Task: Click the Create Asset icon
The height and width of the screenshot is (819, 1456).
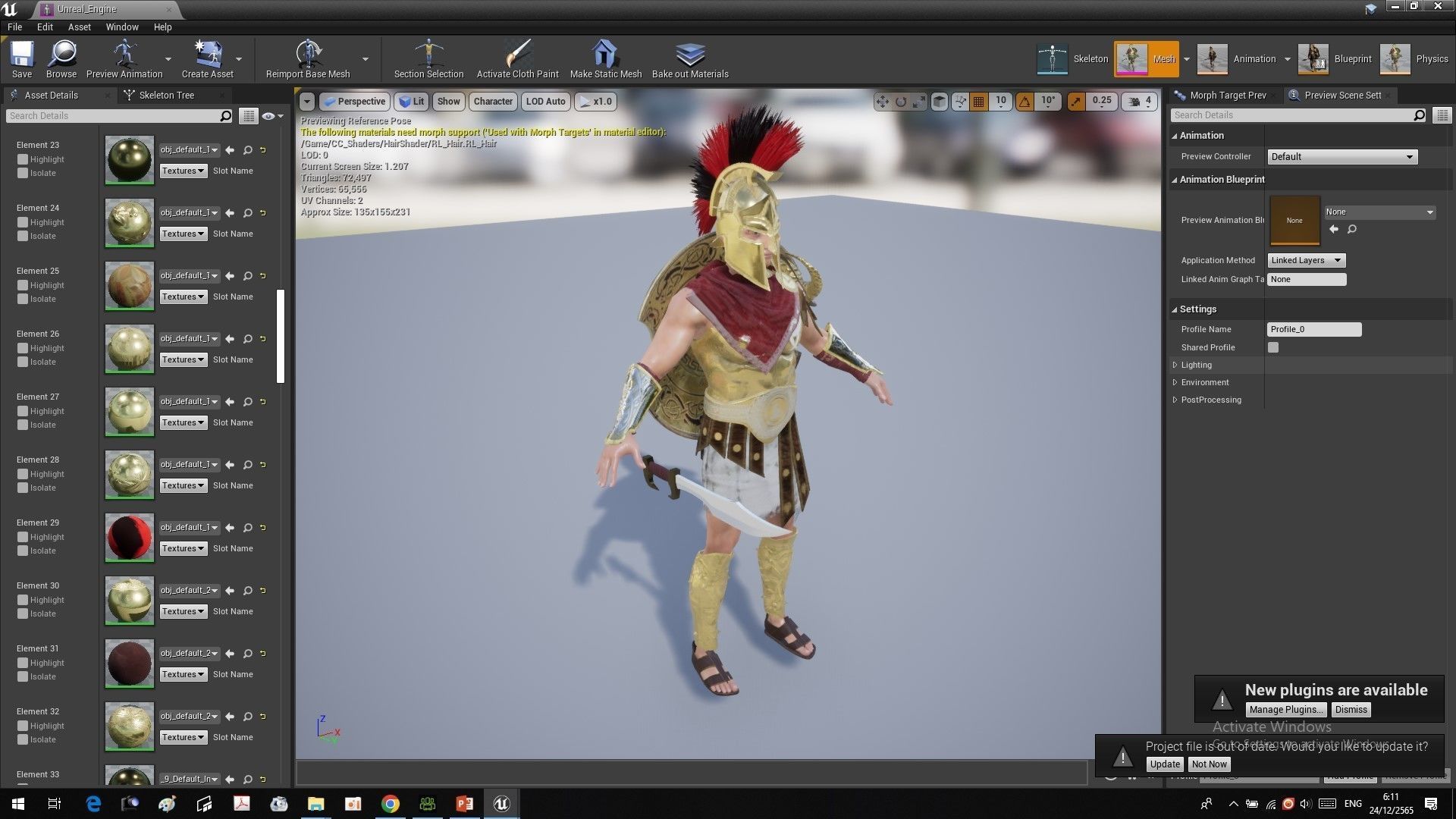Action: [x=207, y=58]
